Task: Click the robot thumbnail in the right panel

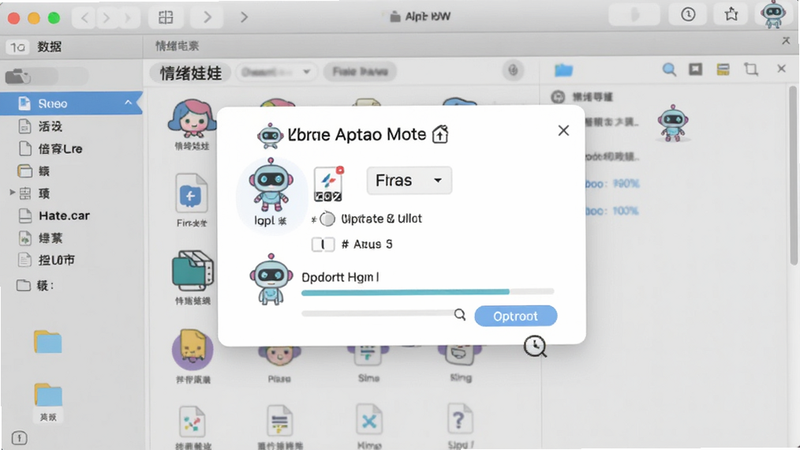Action: coord(672,123)
